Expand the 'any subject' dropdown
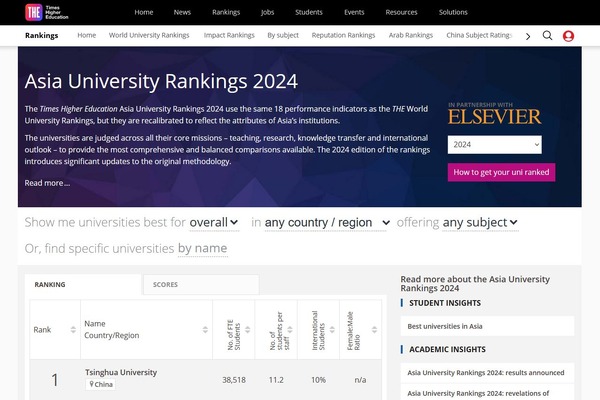 (x=480, y=222)
